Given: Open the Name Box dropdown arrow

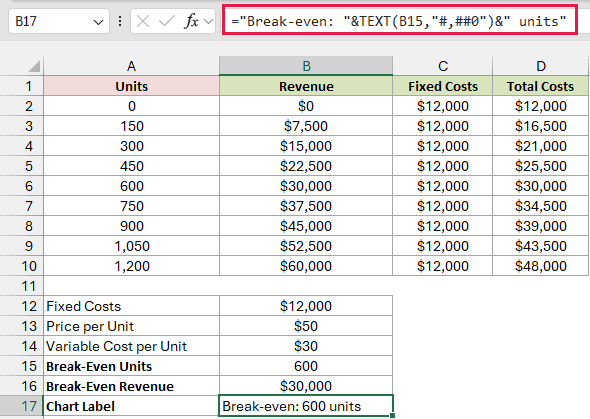Looking at the screenshot, I should [x=98, y=22].
